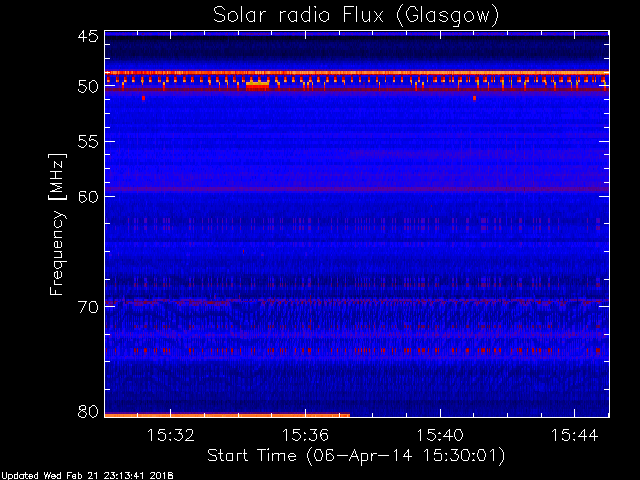Select the 55 frequency tick label

click(88, 142)
